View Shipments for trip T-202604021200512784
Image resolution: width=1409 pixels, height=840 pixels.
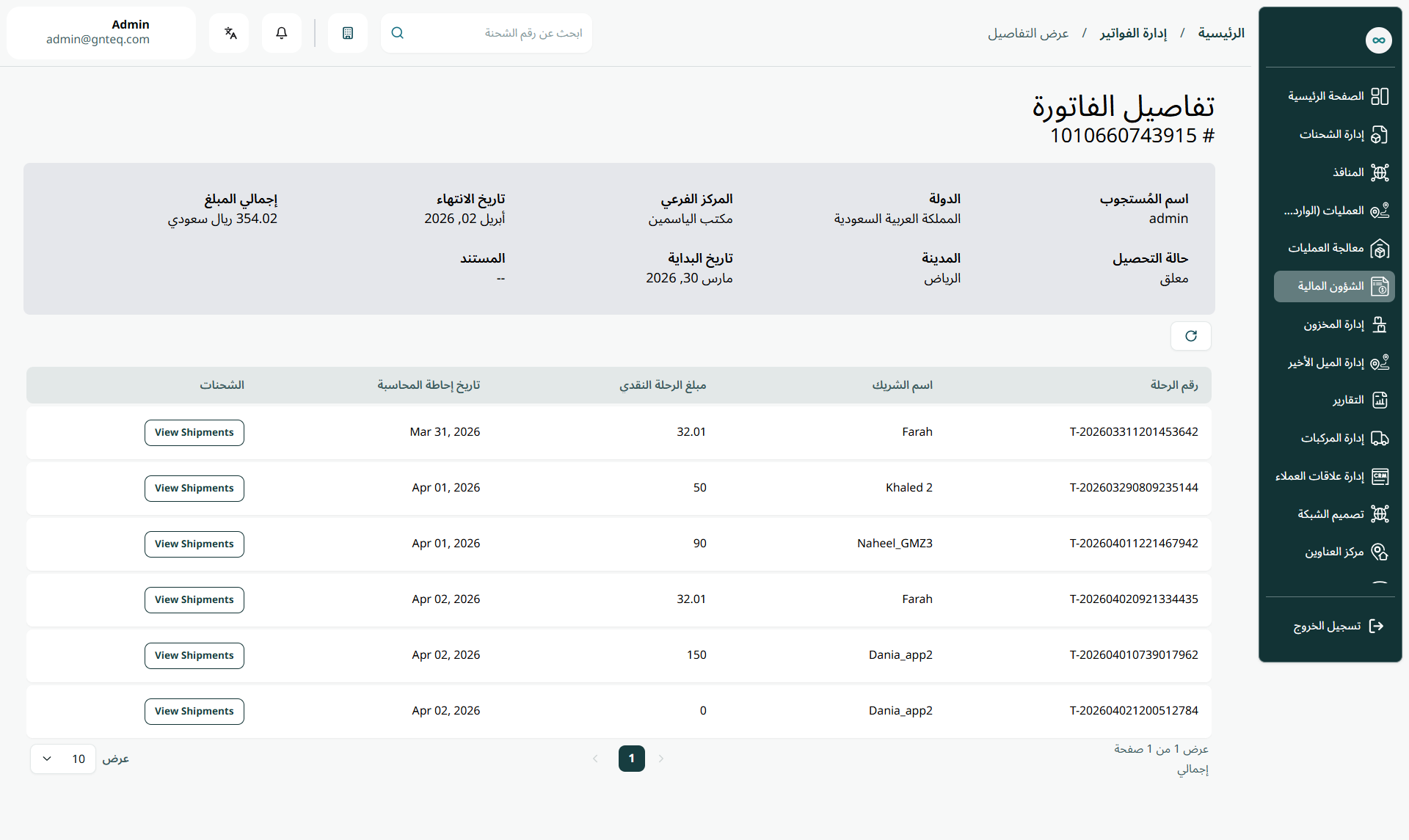coord(194,712)
